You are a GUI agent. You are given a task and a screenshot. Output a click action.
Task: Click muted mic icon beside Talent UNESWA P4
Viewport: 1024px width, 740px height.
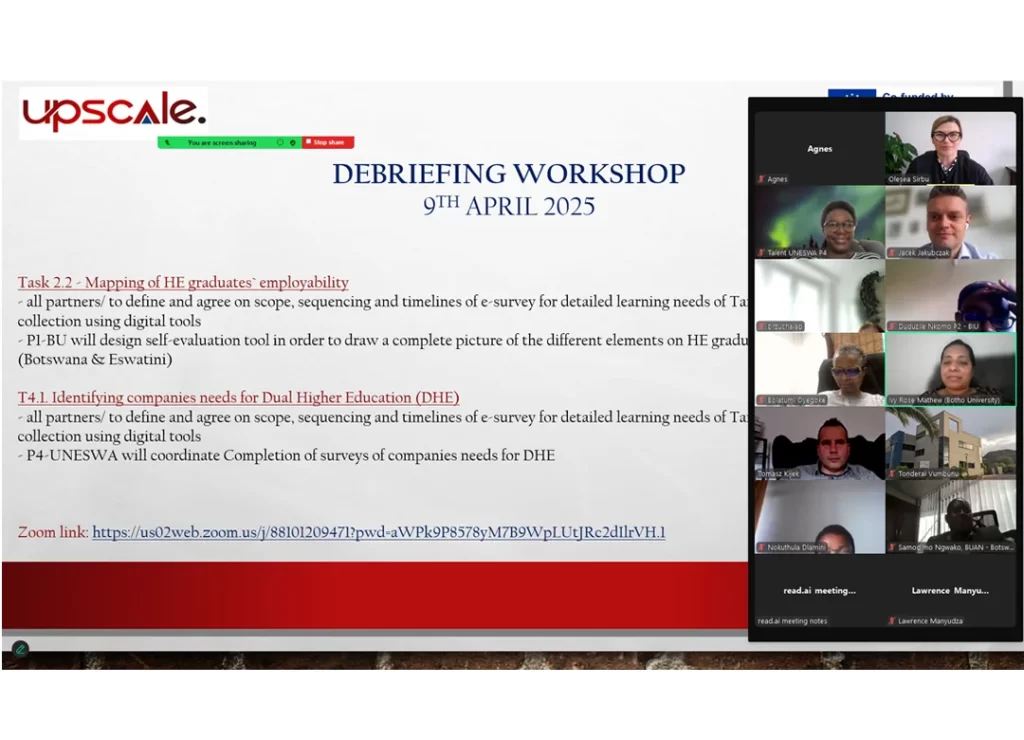coord(761,253)
